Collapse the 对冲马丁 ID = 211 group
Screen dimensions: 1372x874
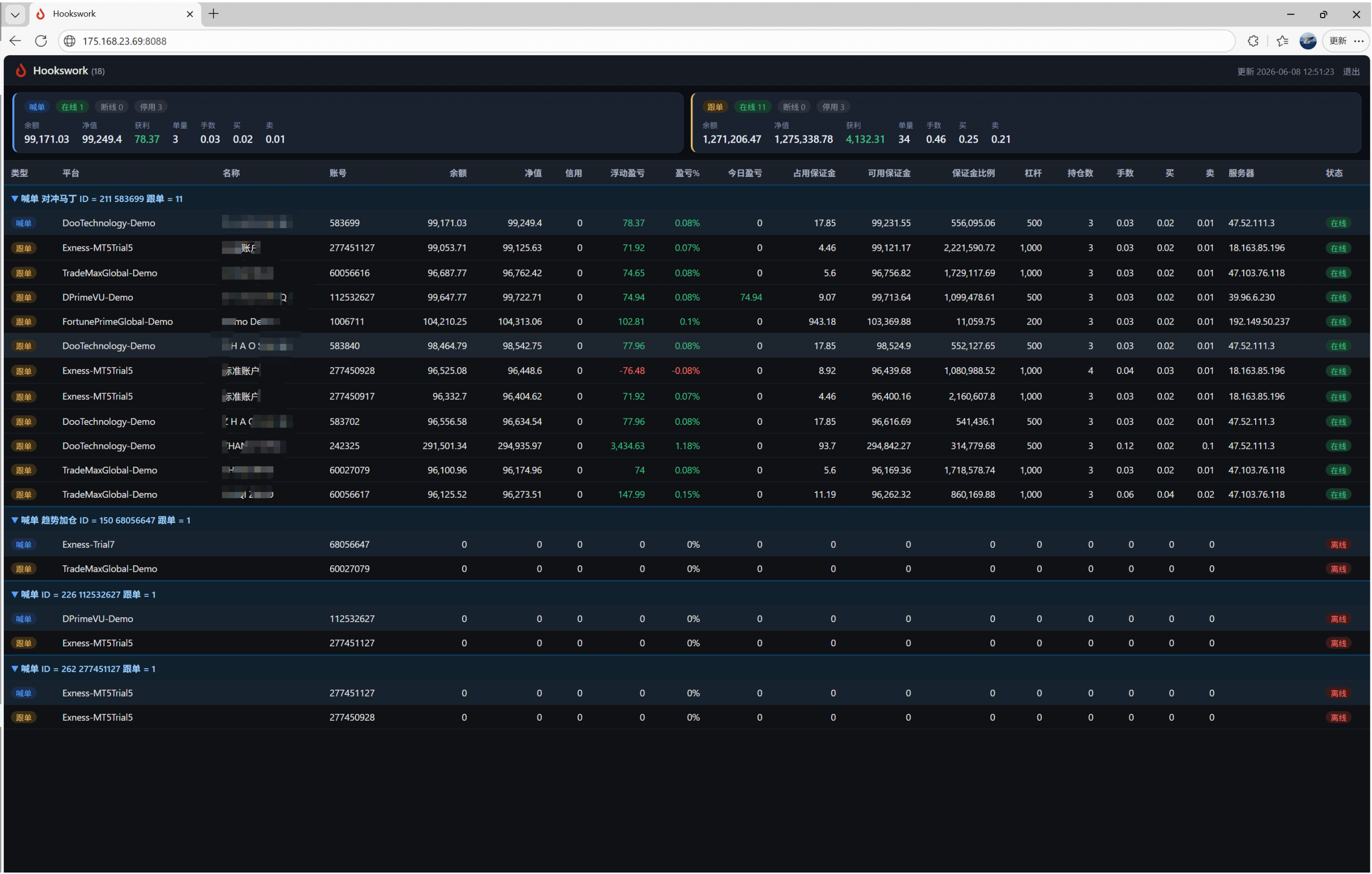click(x=15, y=199)
